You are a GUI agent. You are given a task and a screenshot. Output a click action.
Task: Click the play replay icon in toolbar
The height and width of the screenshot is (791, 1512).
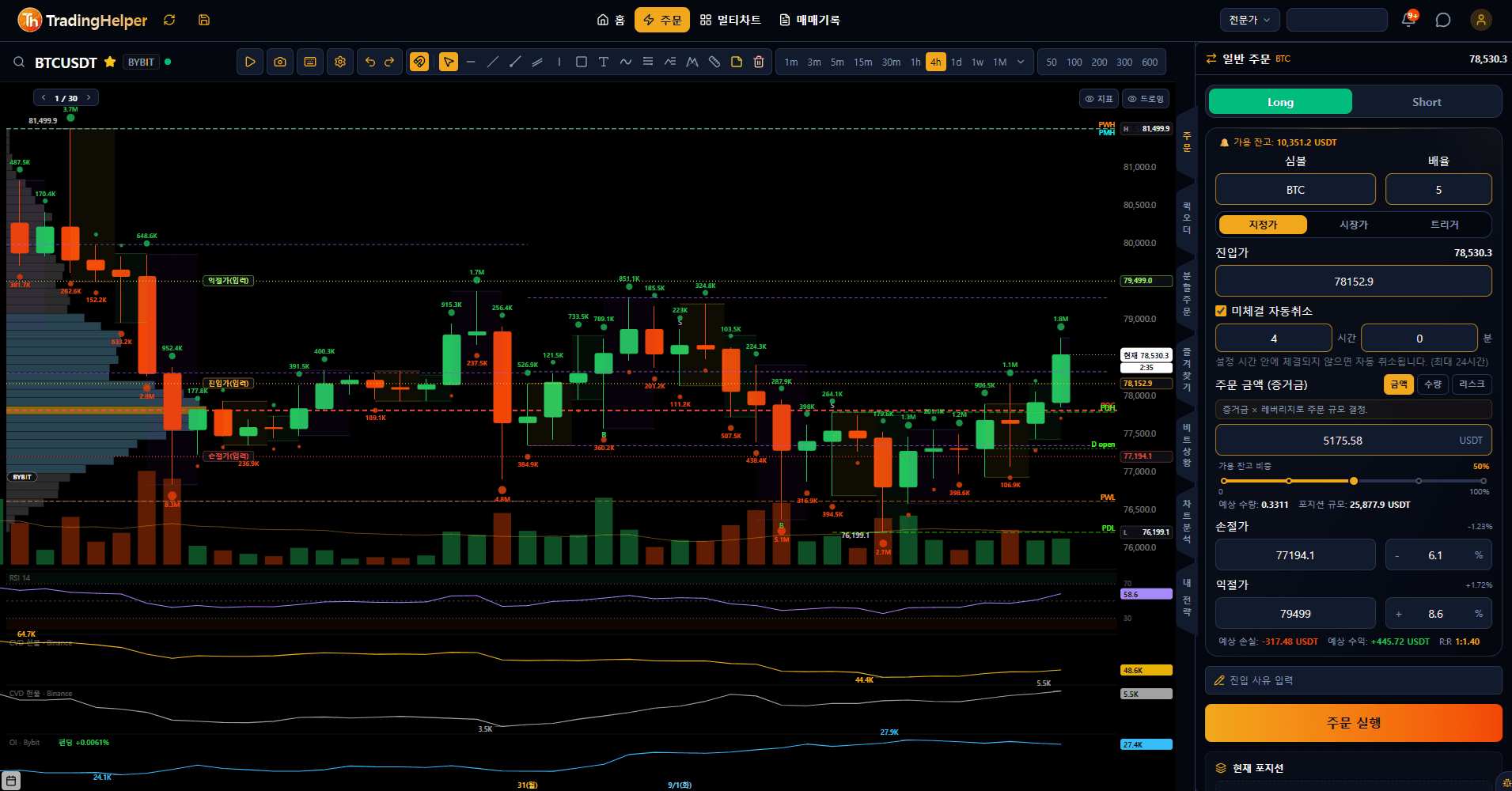pos(250,62)
